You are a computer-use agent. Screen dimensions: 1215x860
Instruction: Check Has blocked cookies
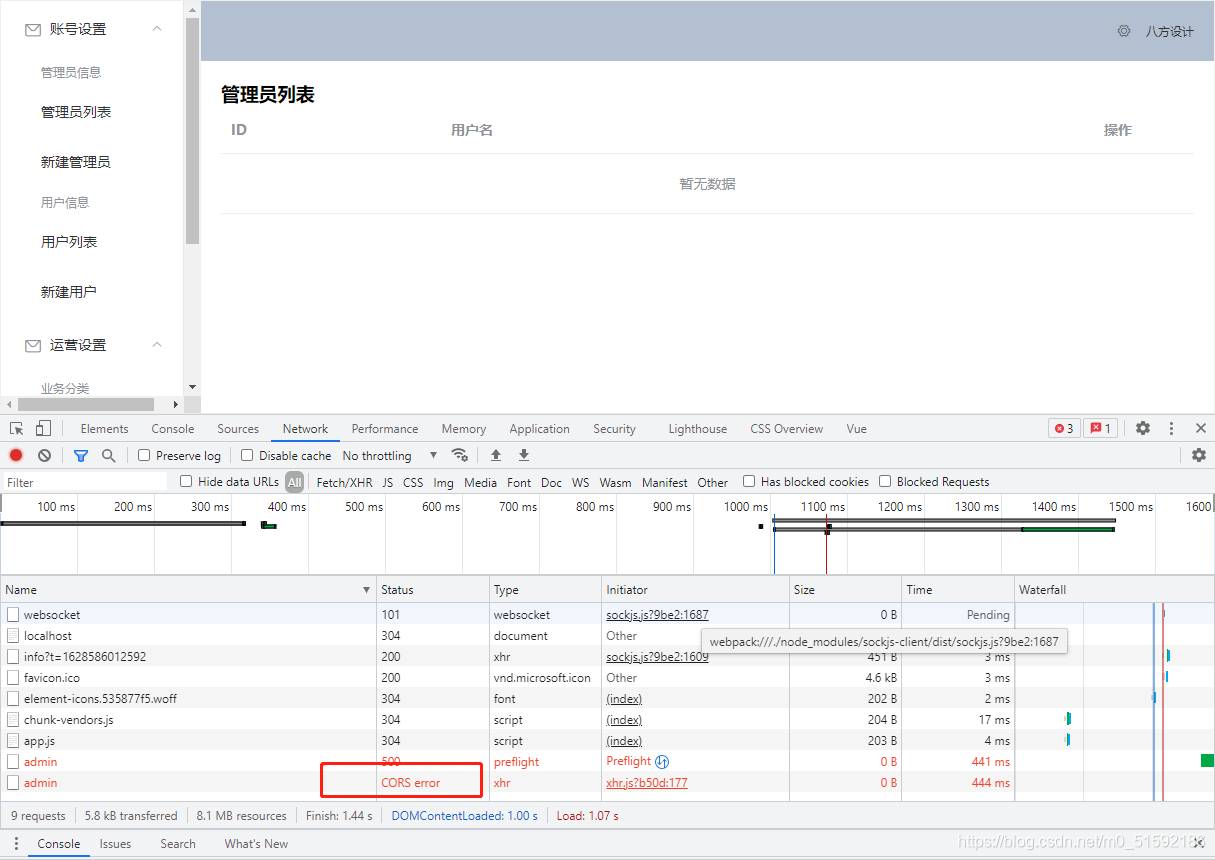[749, 481]
